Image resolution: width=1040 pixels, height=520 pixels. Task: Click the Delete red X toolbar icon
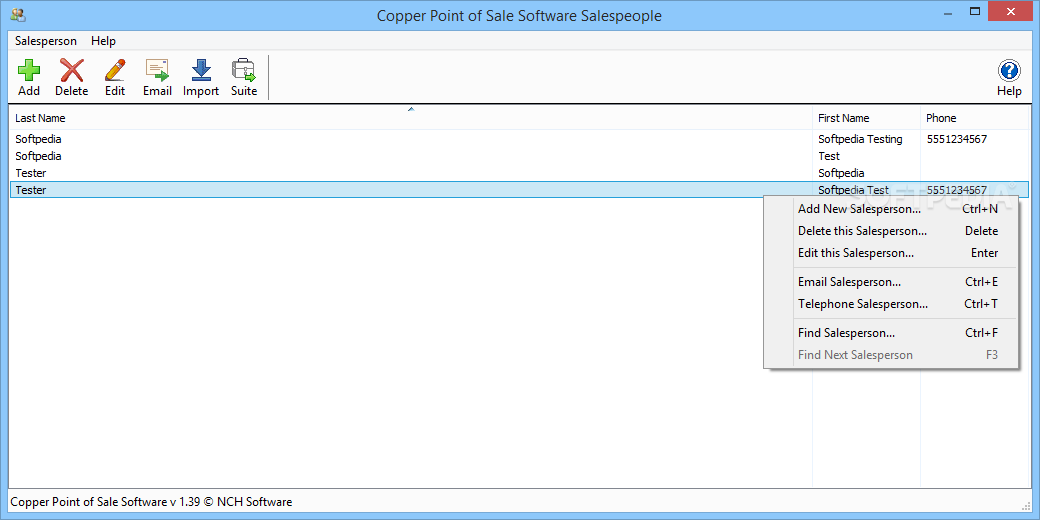pyautogui.click(x=72, y=78)
